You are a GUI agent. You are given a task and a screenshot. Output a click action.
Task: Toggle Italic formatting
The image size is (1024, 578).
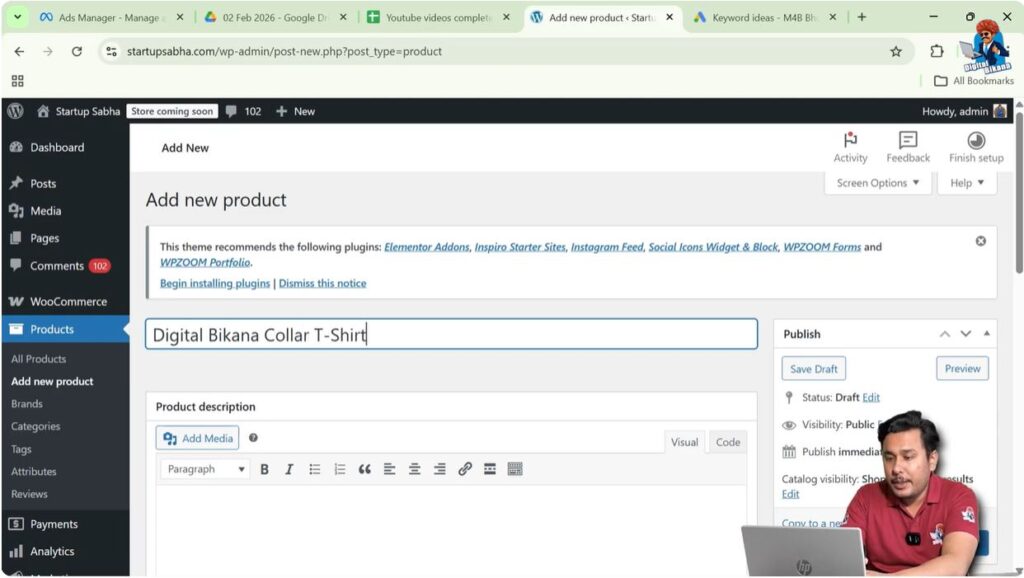[x=289, y=468]
